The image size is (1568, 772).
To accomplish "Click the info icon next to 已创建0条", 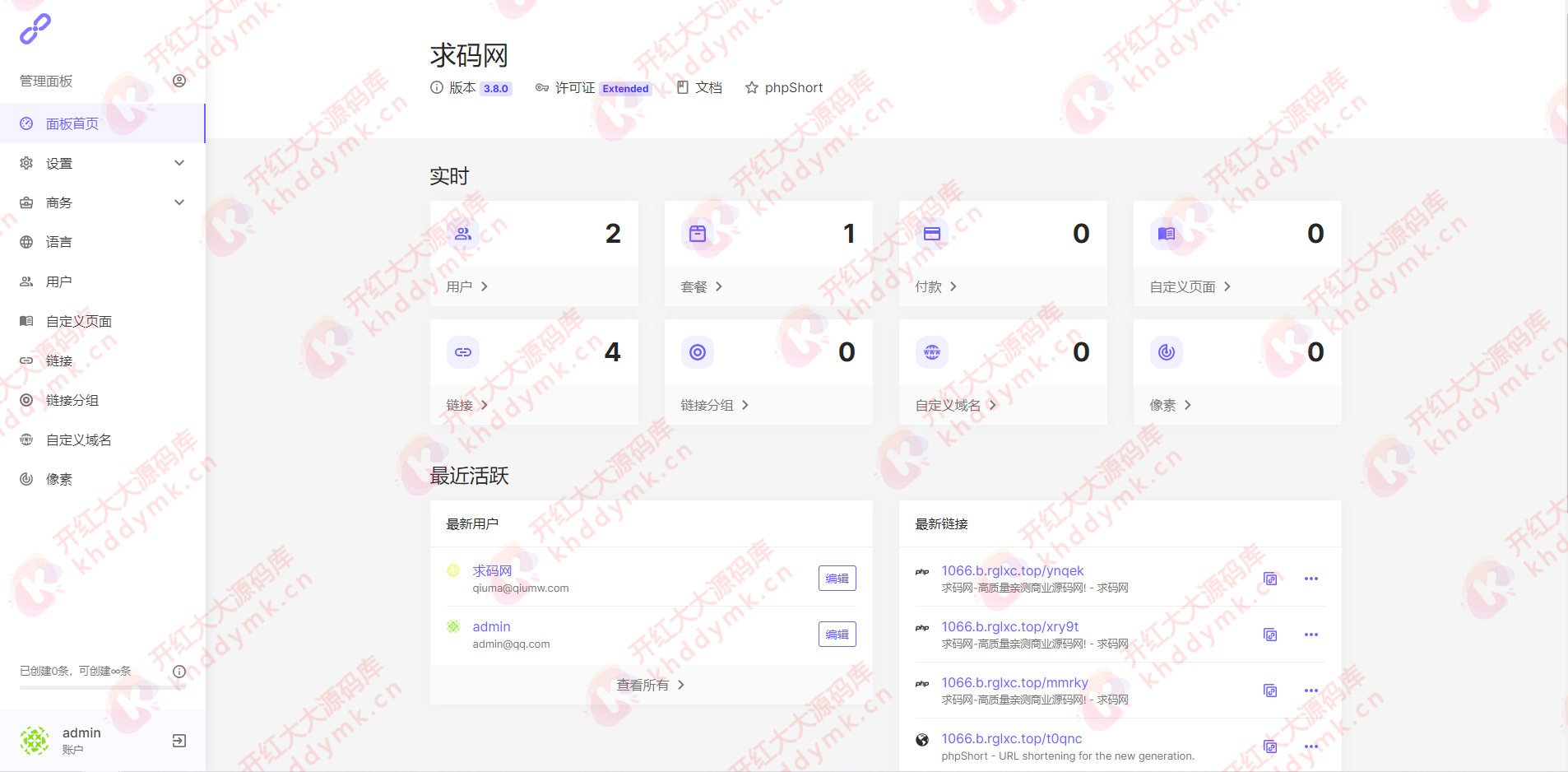I will click(x=179, y=672).
